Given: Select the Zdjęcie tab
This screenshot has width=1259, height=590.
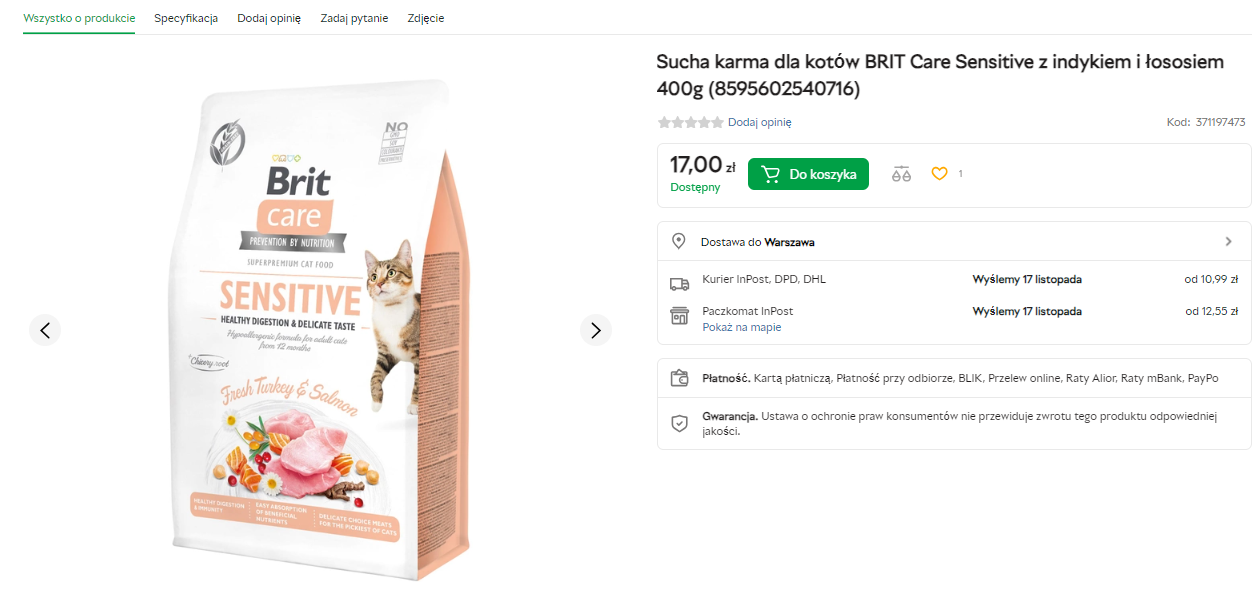Looking at the screenshot, I should pos(426,18).
